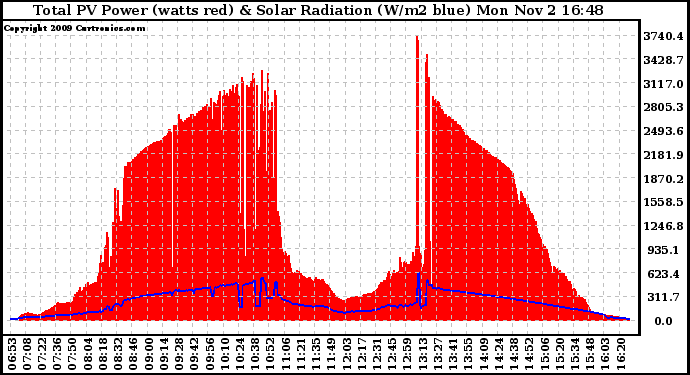
Task: Click the 09:42 time label
Action: point(195,354)
